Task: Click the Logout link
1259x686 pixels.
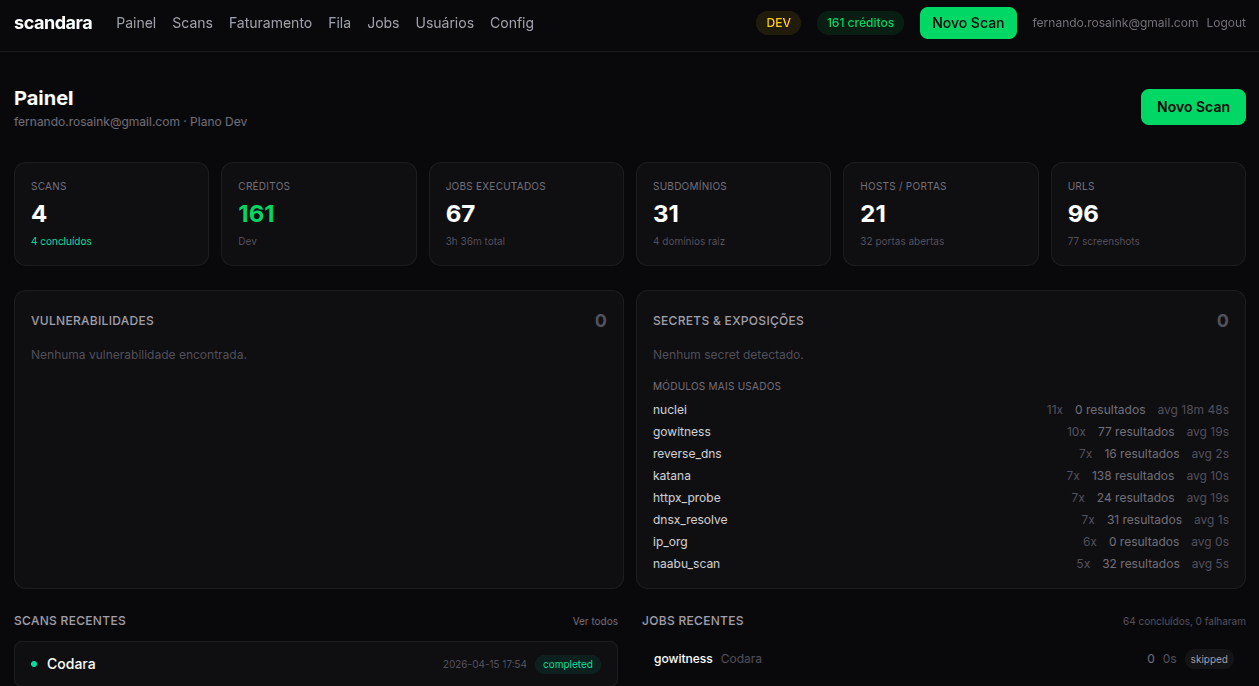Action: (1225, 22)
